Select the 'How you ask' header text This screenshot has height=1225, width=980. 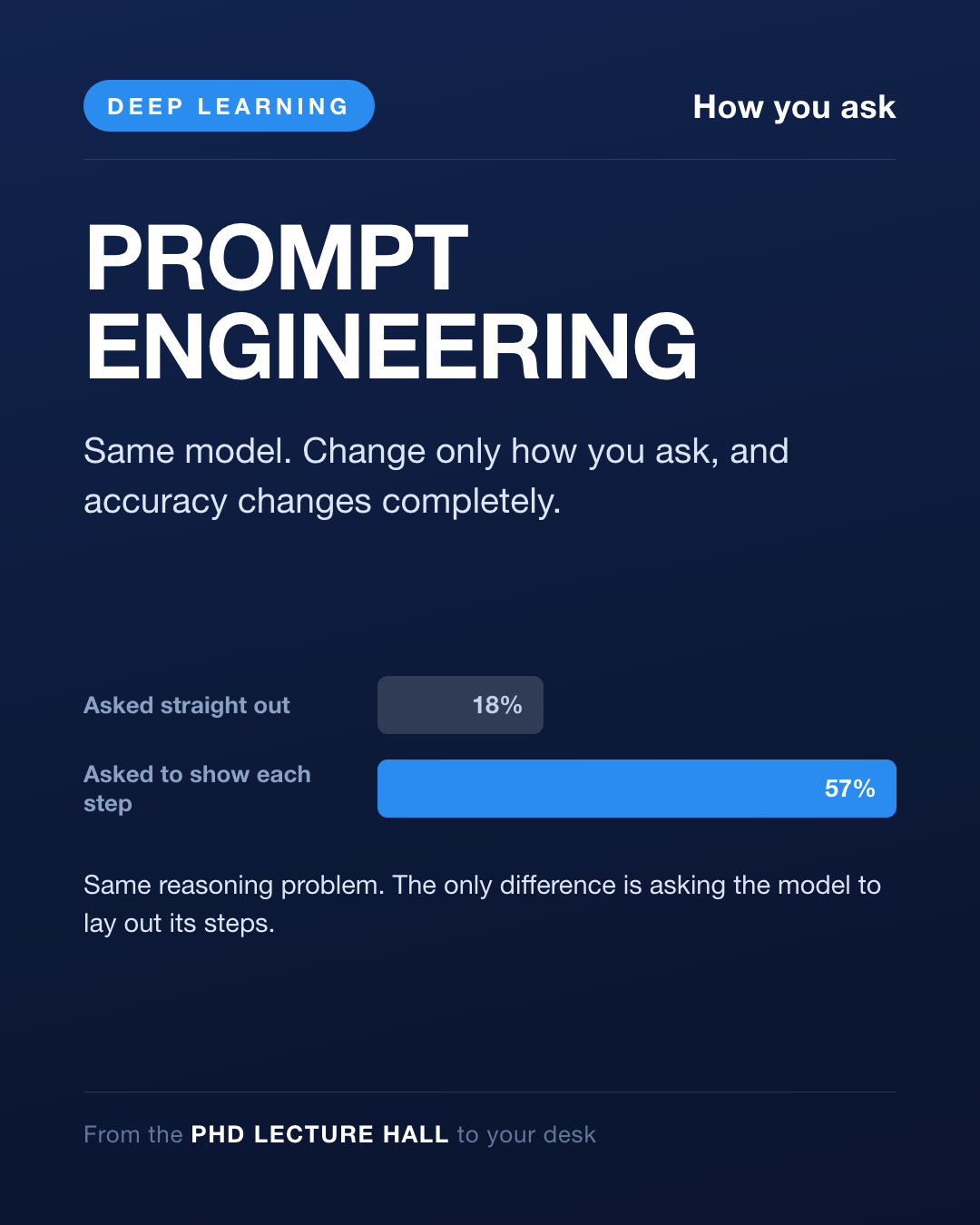point(794,107)
